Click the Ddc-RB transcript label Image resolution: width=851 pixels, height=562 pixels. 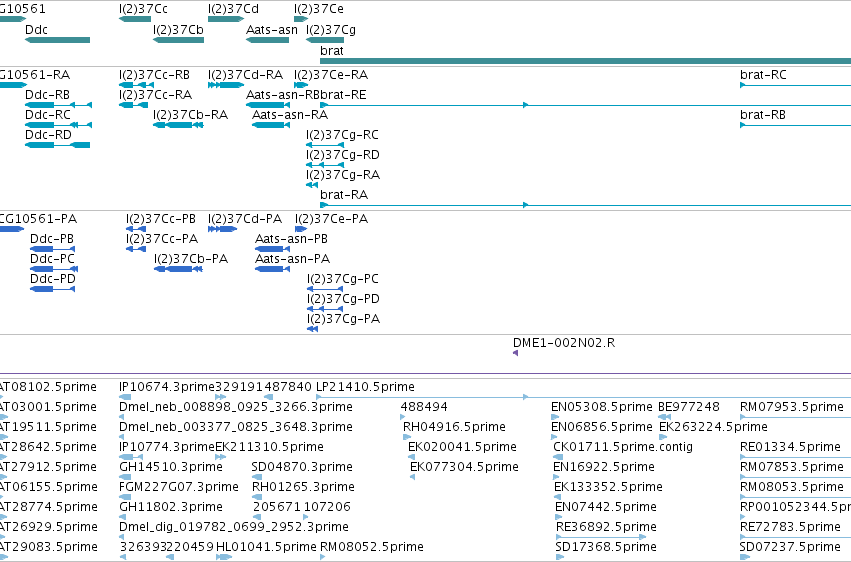(47, 95)
